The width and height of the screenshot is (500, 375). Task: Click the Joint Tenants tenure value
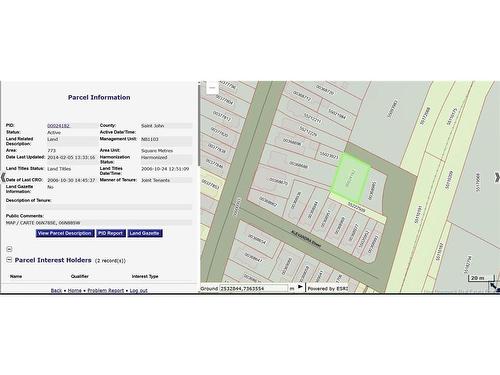[x=155, y=180]
